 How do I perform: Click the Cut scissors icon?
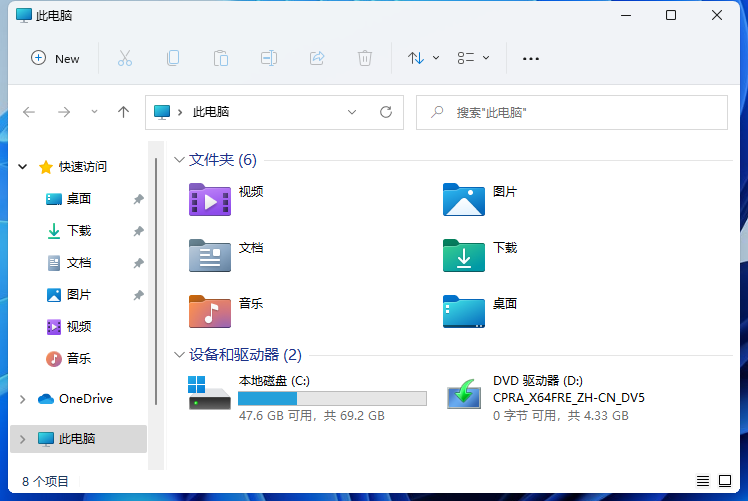click(x=125, y=58)
